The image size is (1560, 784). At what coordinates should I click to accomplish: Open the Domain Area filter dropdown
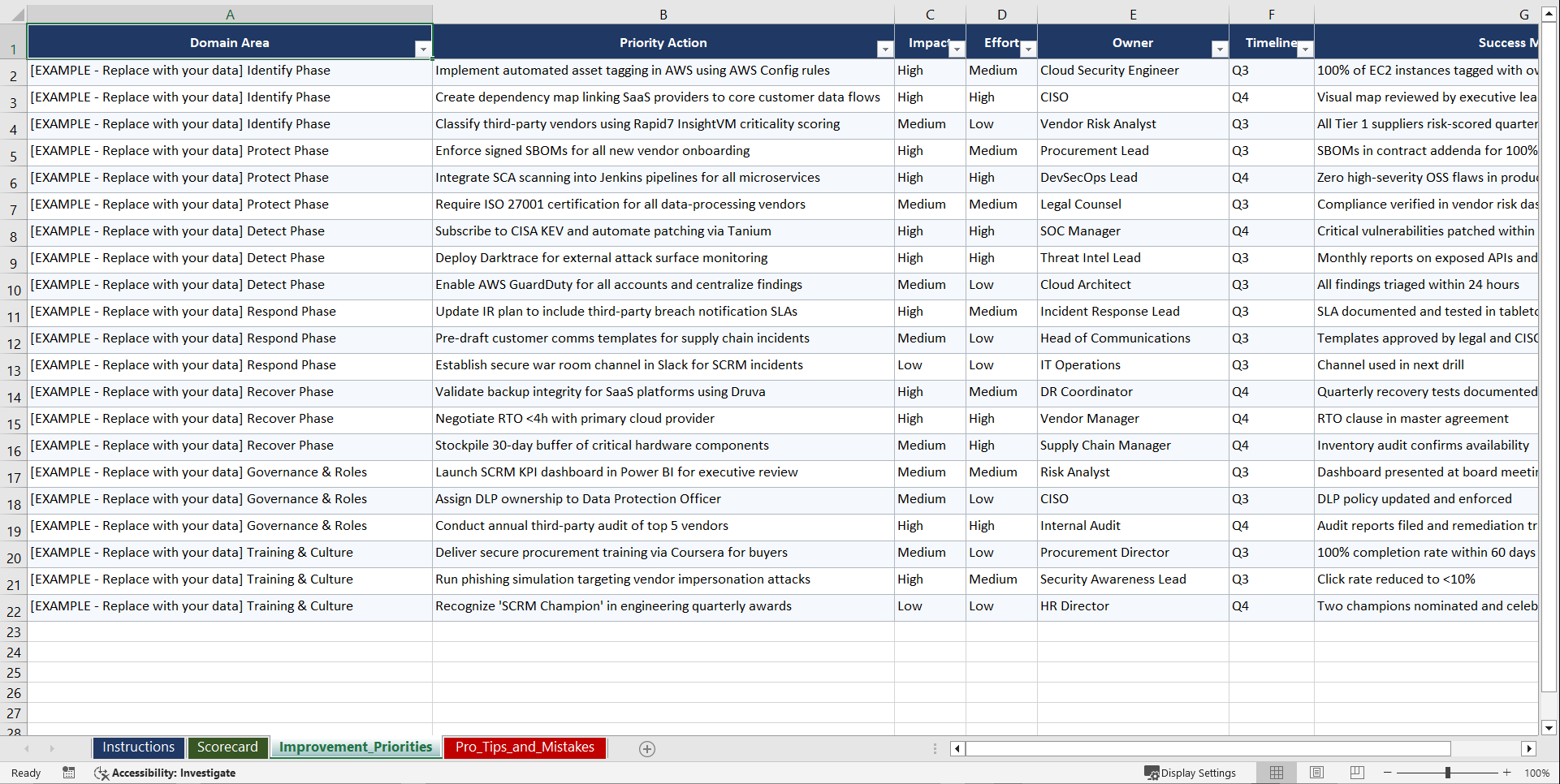click(x=423, y=49)
